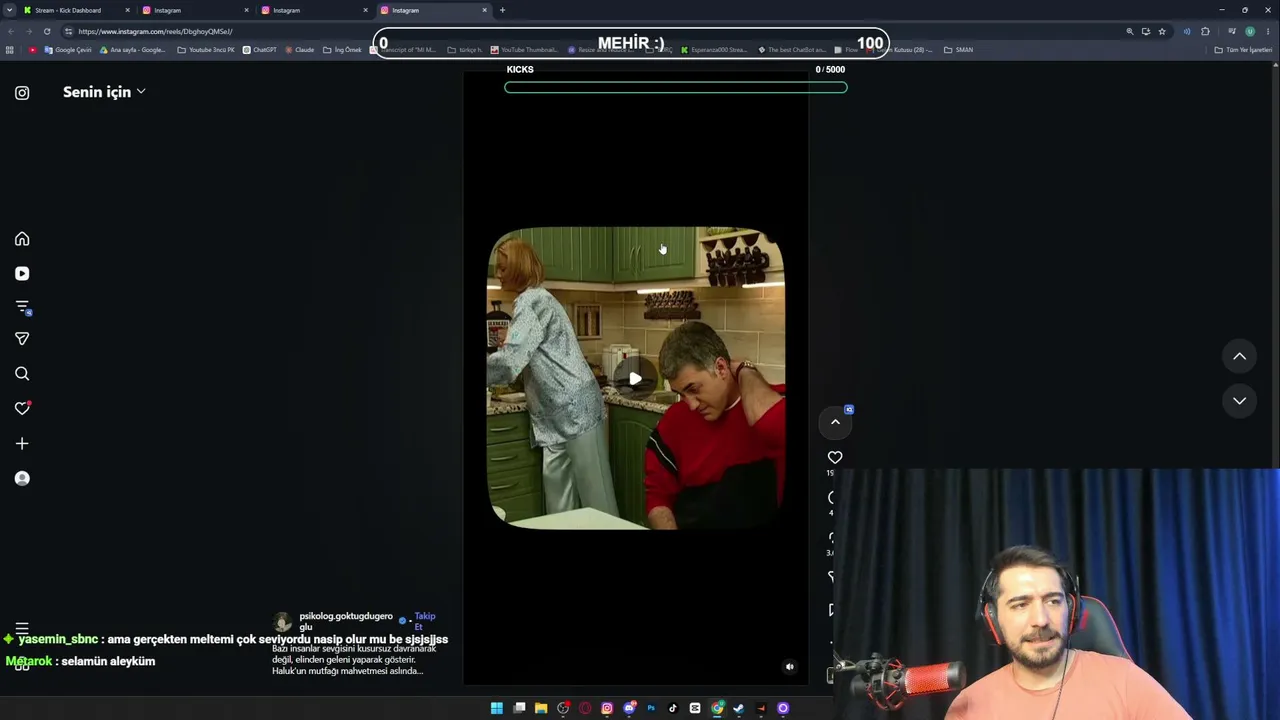Open the psikolog.goktugdugeroglu profile name

[x=346, y=621]
